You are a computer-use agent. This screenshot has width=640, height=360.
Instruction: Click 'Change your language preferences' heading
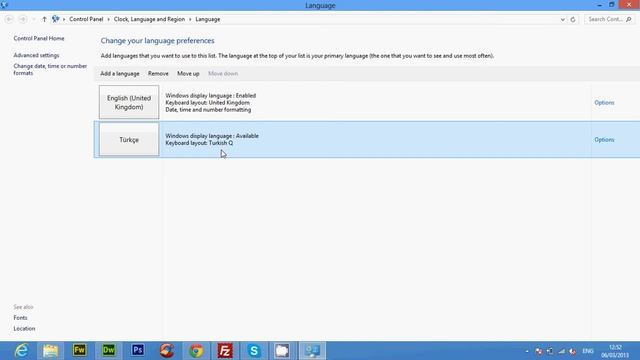click(158, 41)
